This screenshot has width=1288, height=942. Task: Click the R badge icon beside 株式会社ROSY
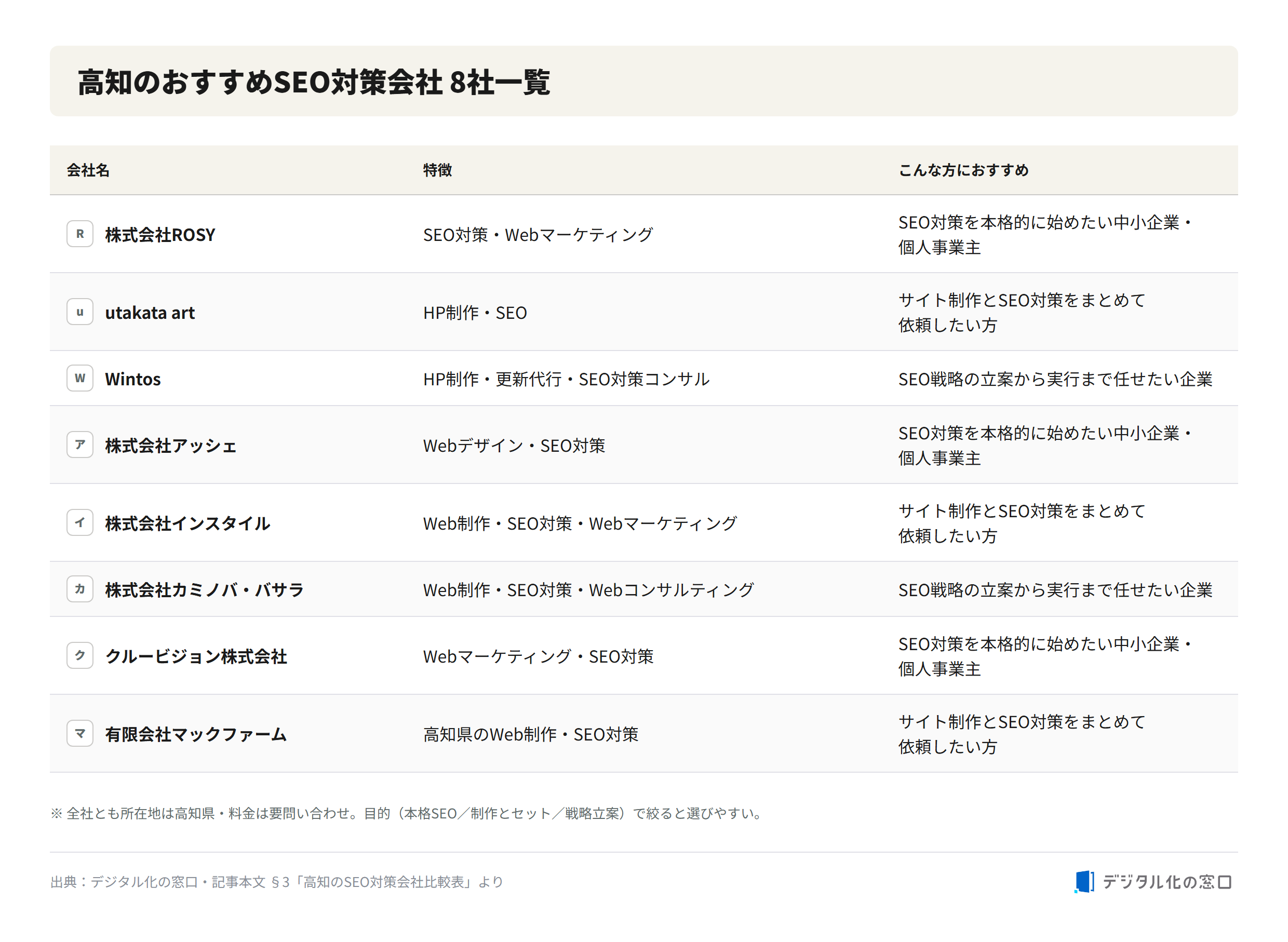(80, 234)
